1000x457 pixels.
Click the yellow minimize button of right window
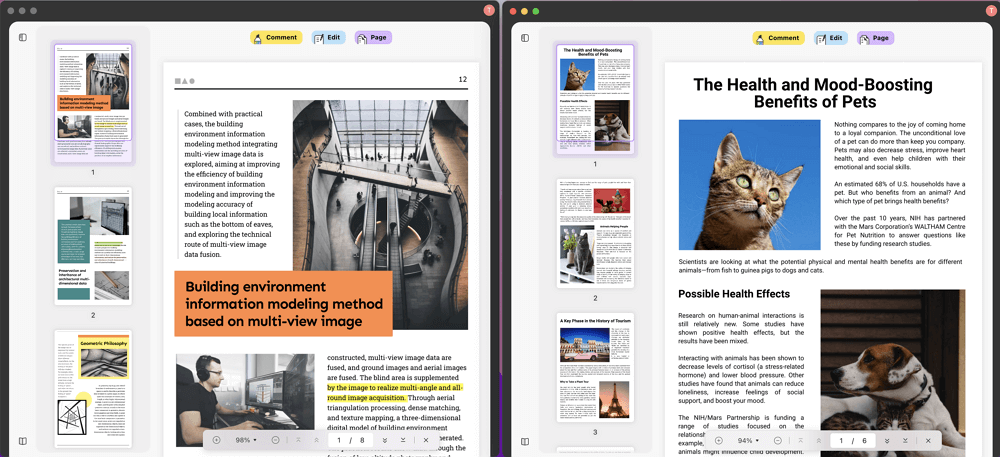524,11
